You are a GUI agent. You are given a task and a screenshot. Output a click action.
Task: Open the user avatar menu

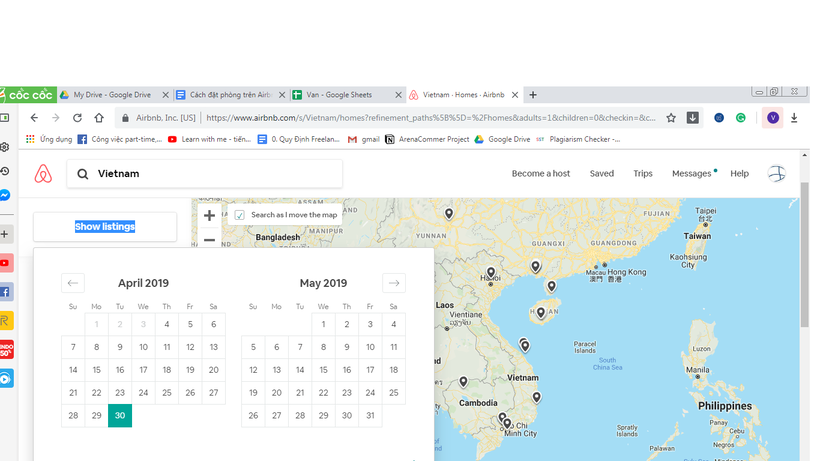click(x=777, y=174)
